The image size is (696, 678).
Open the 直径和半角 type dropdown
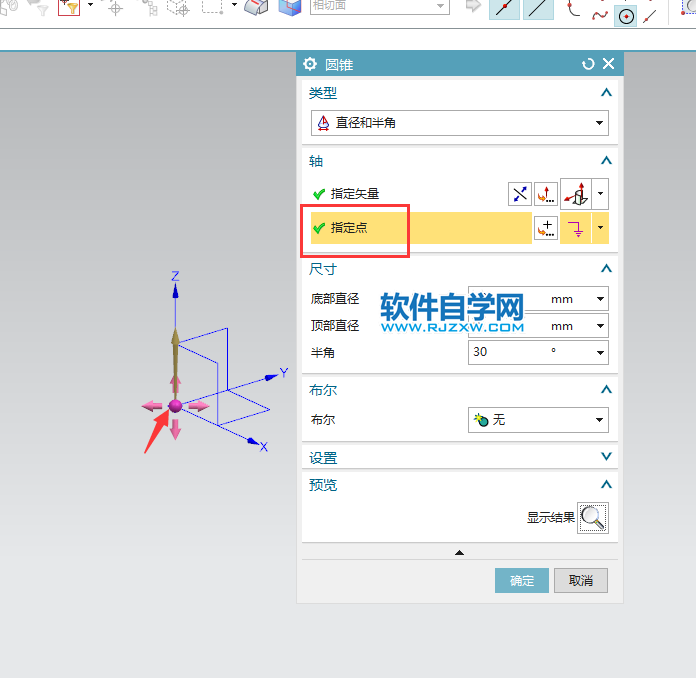[x=459, y=123]
